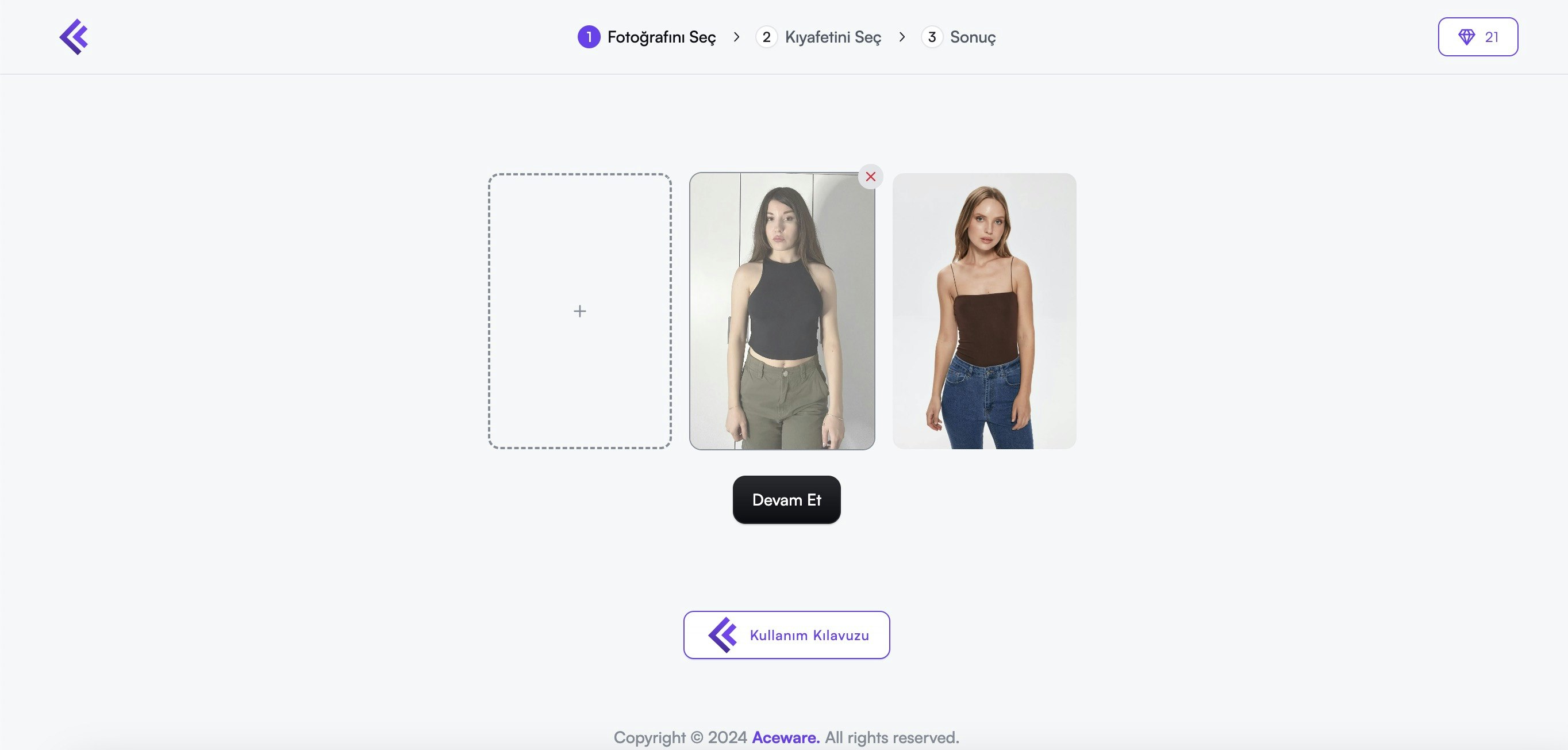This screenshot has width=1568, height=750.
Task: Go to Fotoğrafını Seç step
Action: 662,37
